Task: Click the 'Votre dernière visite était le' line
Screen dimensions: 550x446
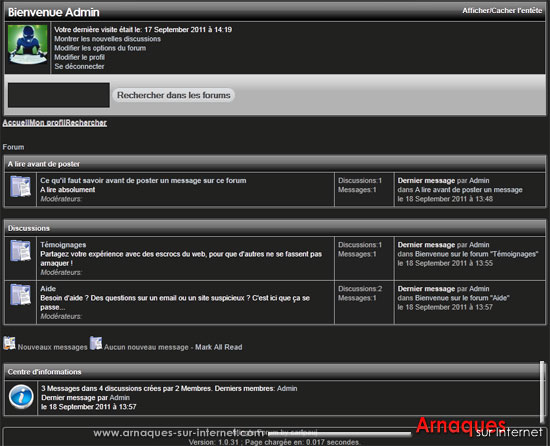Action: coord(143,29)
